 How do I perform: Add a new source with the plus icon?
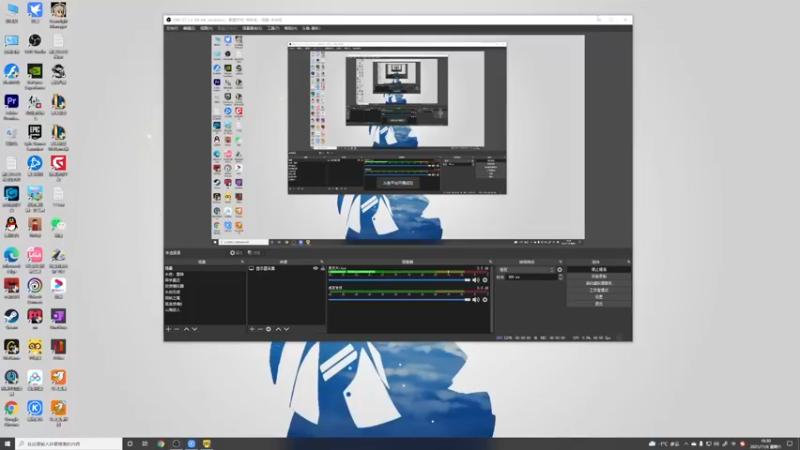(252, 329)
